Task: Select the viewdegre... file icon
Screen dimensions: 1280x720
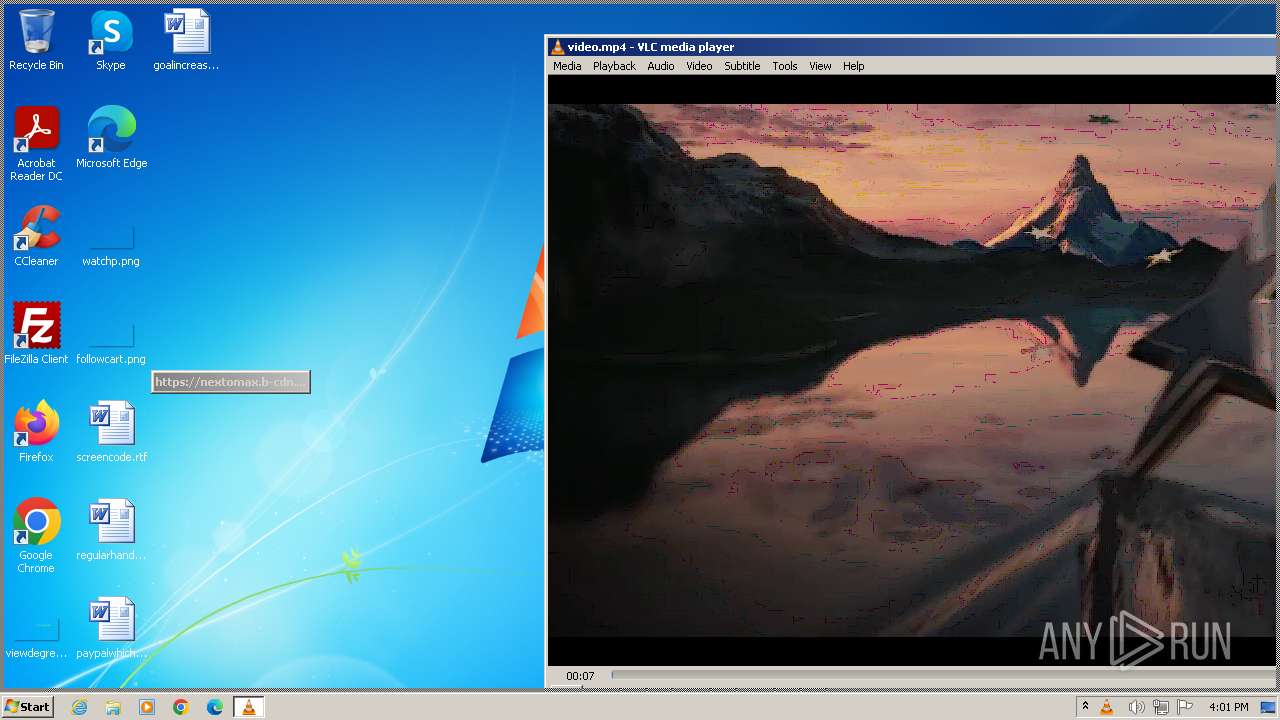Action: pyautogui.click(x=36, y=638)
